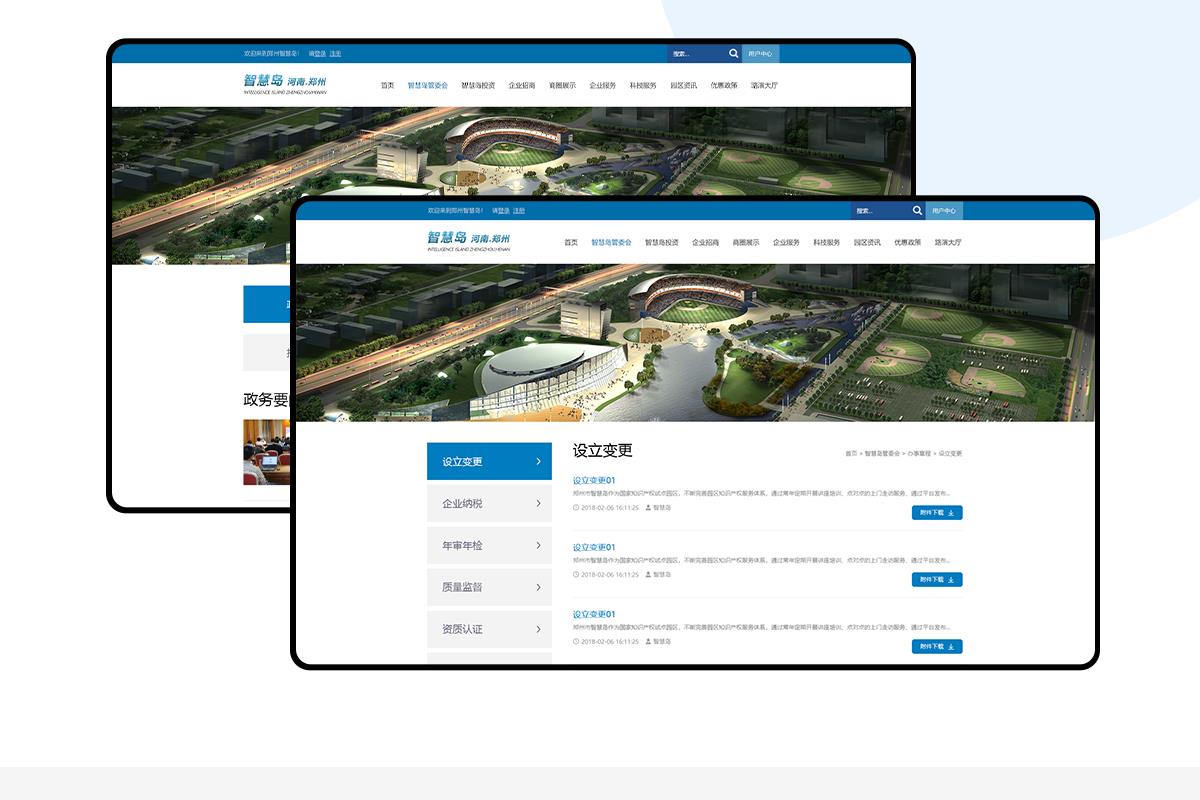
Task: Click 智慧岛管委会 in the breadcrumb trail
Action: point(882,454)
